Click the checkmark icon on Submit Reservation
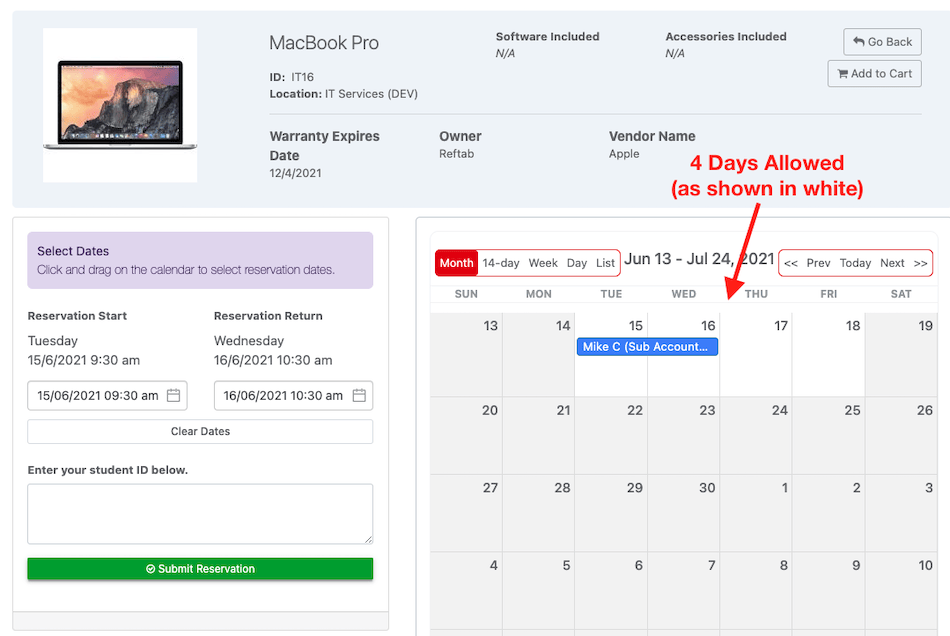This screenshot has width=950, height=636. (150, 568)
